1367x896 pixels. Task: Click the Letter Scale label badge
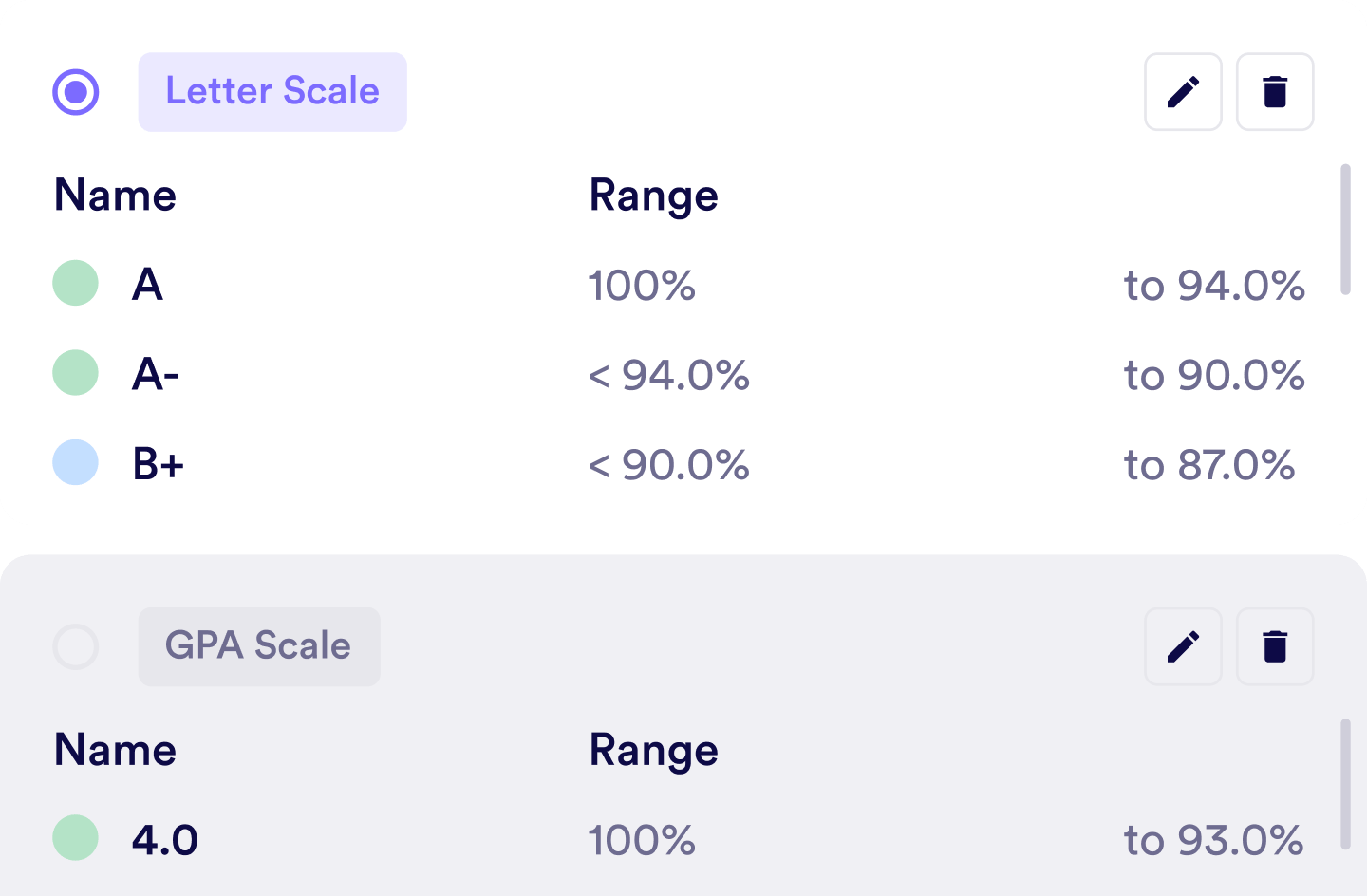pyautogui.click(x=272, y=91)
